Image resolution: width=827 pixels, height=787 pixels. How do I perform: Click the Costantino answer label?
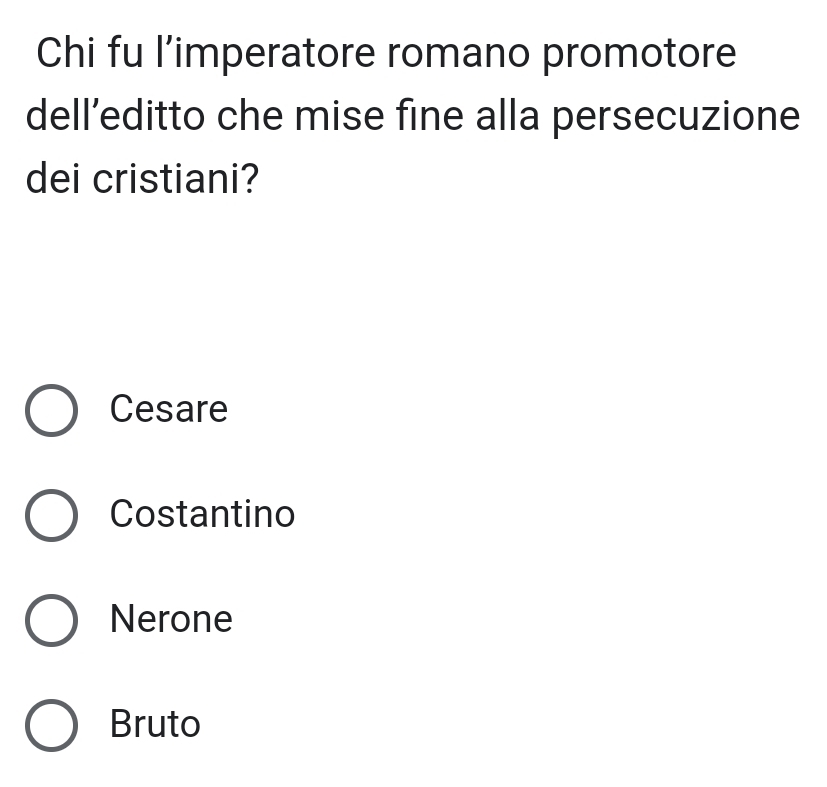point(203,514)
